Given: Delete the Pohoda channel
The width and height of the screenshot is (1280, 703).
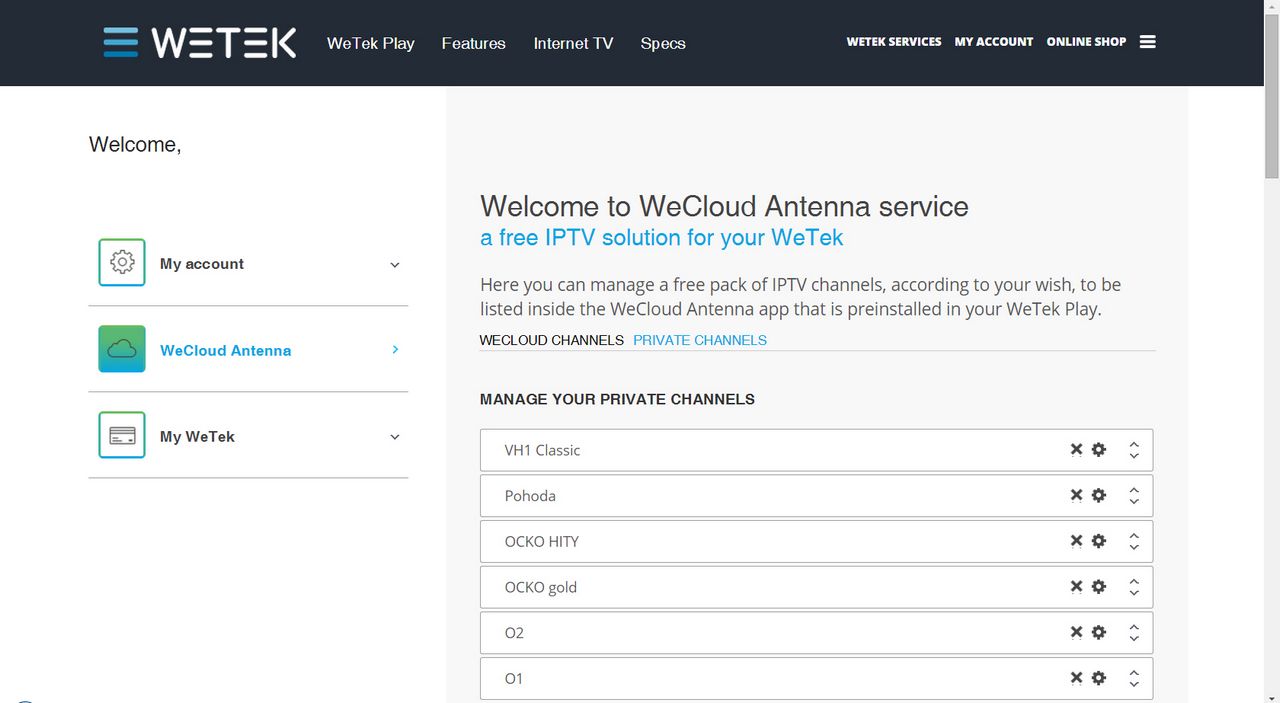Looking at the screenshot, I should [x=1077, y=495].
